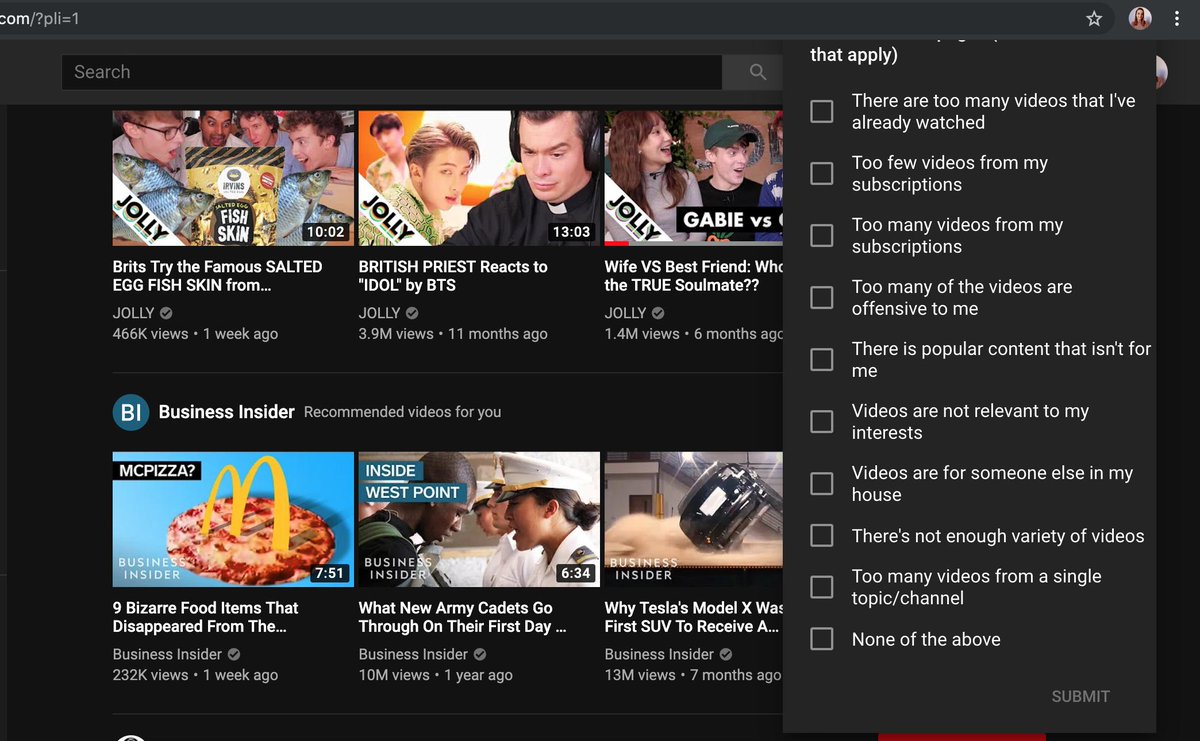Image resolution: width=1200 pixels, height=741 pixels.
Task: Open "BRITISH PRIEST Reacts to IDOL by BTS" title
Action: pos(453,276)
